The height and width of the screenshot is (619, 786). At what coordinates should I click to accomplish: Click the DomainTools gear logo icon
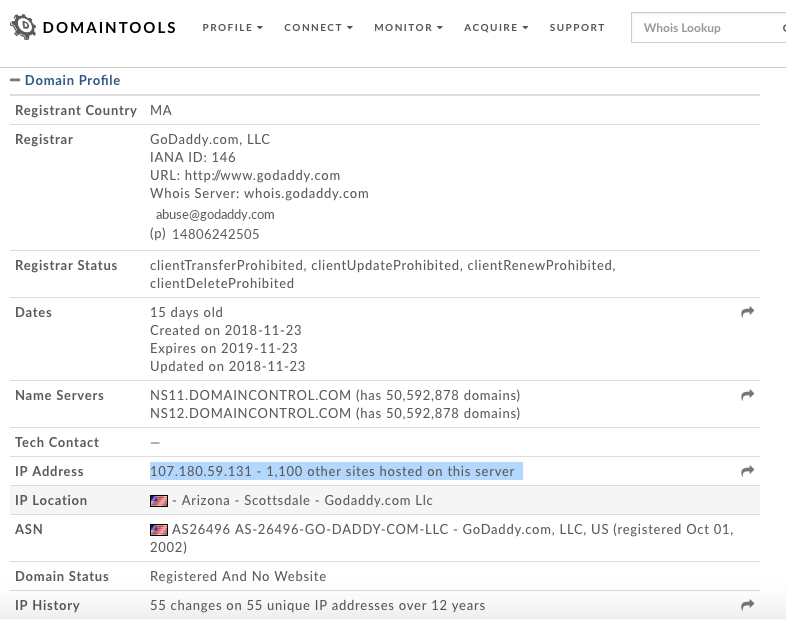(x=22, y=28)
